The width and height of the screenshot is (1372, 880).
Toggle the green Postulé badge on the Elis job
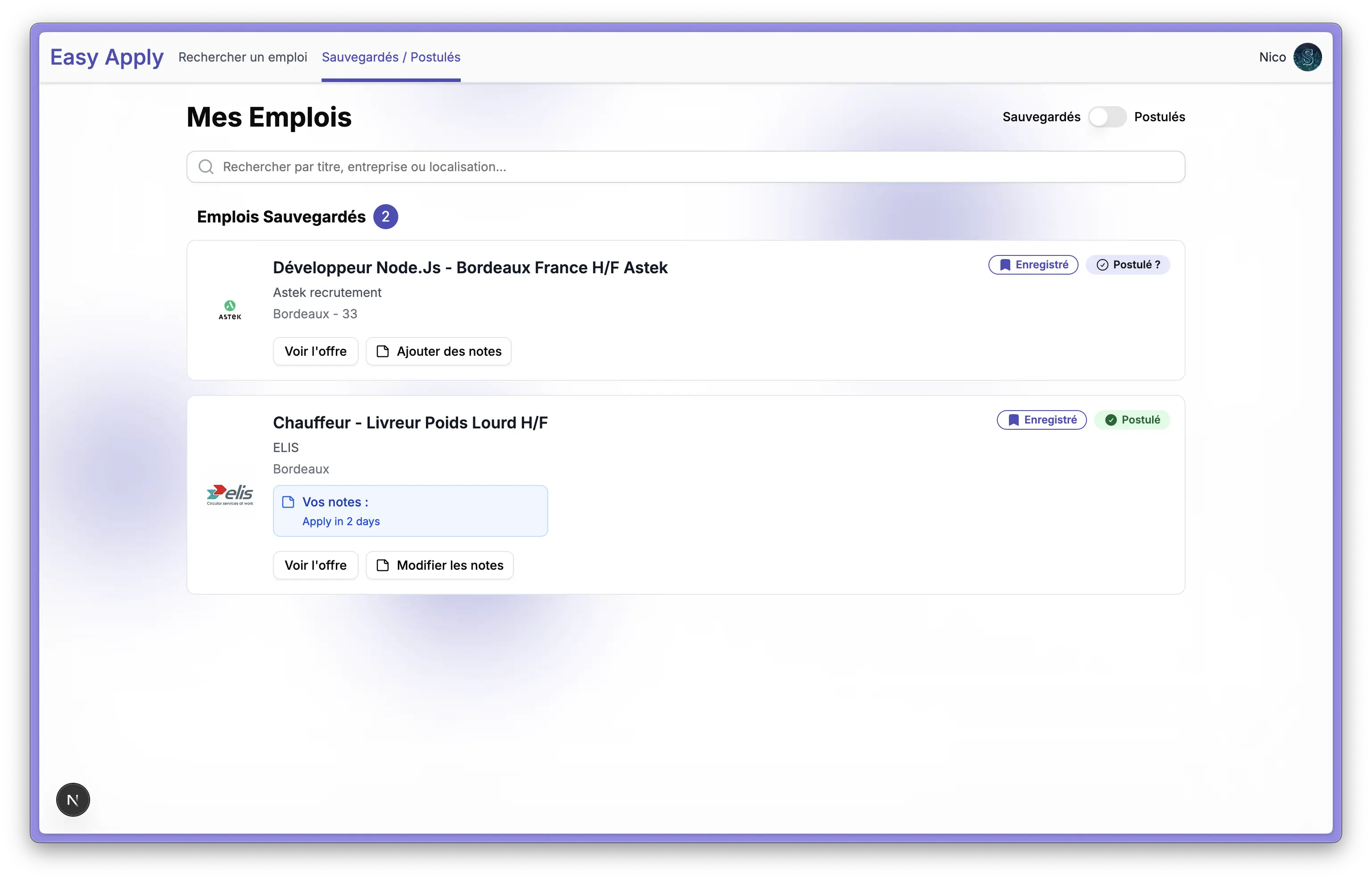(1132, 420)
